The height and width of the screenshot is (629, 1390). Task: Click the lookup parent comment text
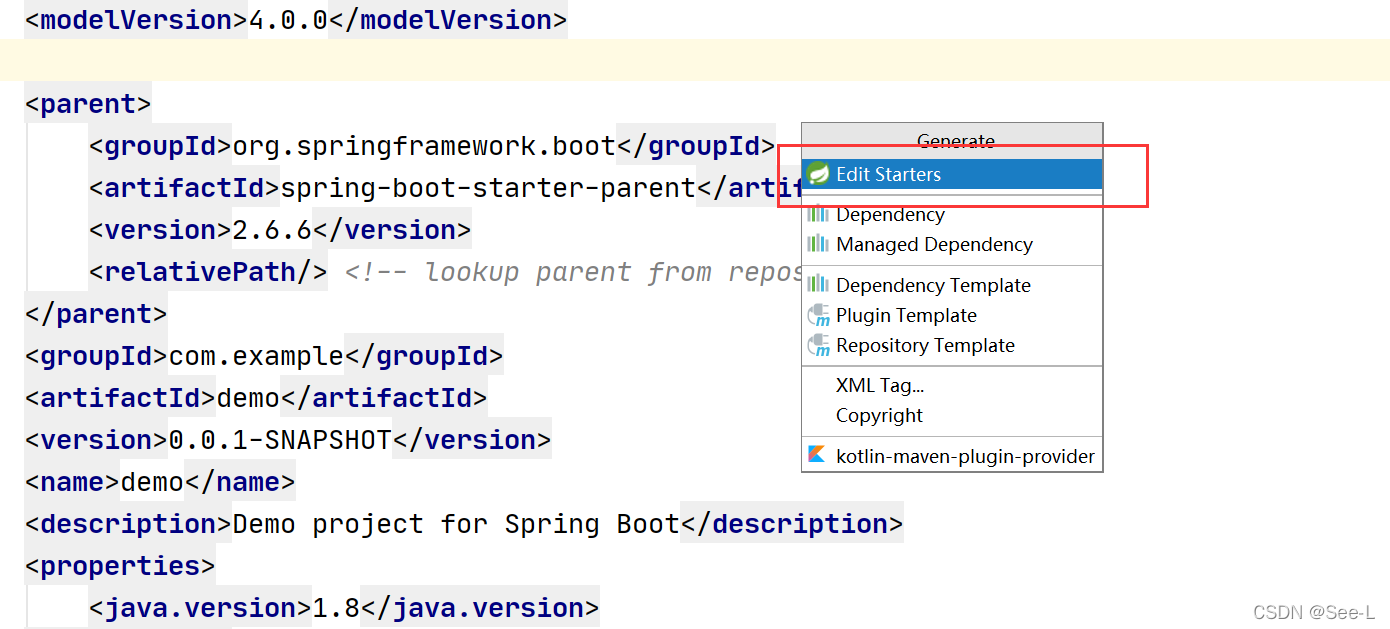[572, 272]
